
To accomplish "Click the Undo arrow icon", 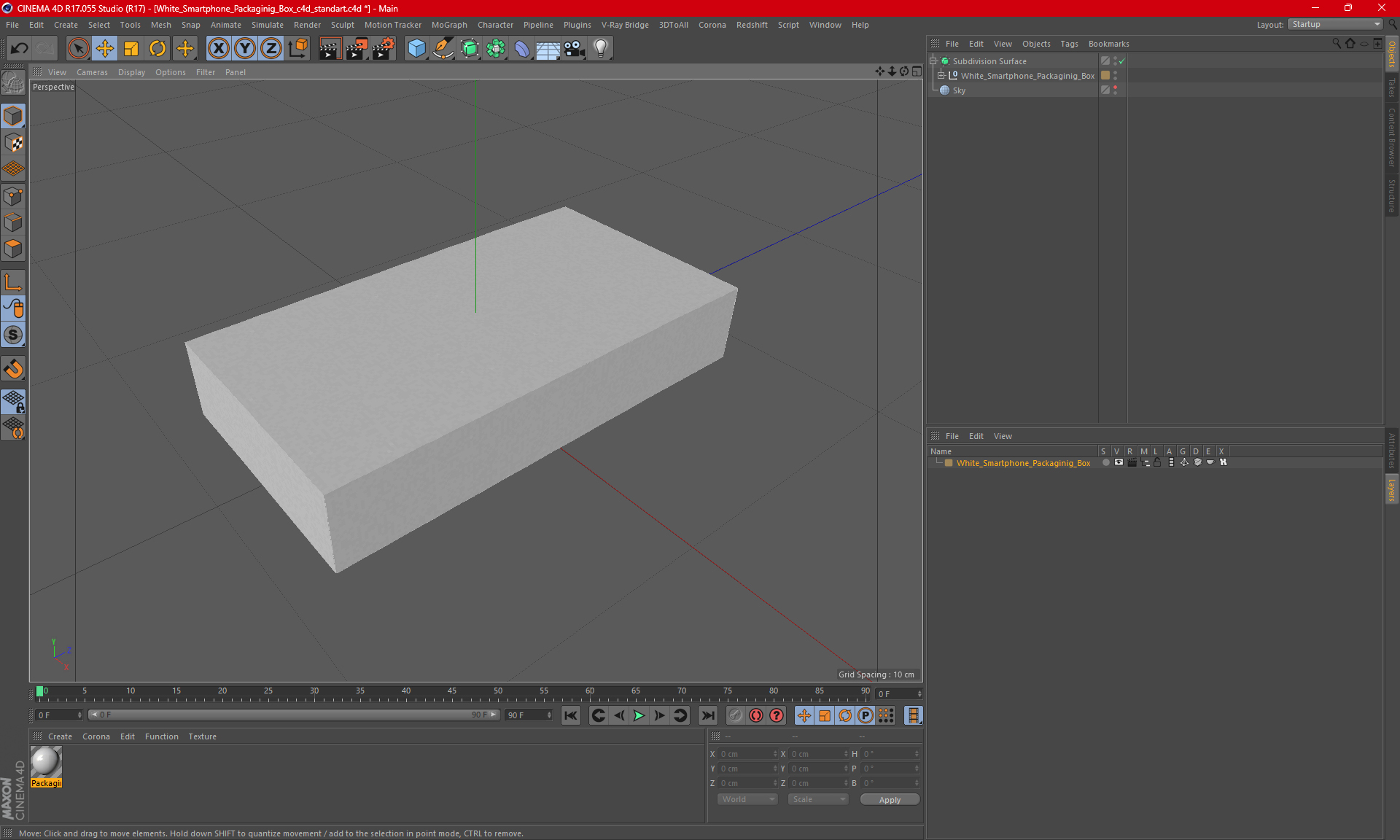I will pos(20,49).
